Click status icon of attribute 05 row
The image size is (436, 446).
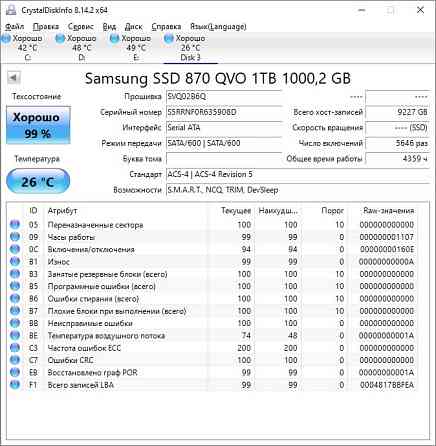coord(15,225)
